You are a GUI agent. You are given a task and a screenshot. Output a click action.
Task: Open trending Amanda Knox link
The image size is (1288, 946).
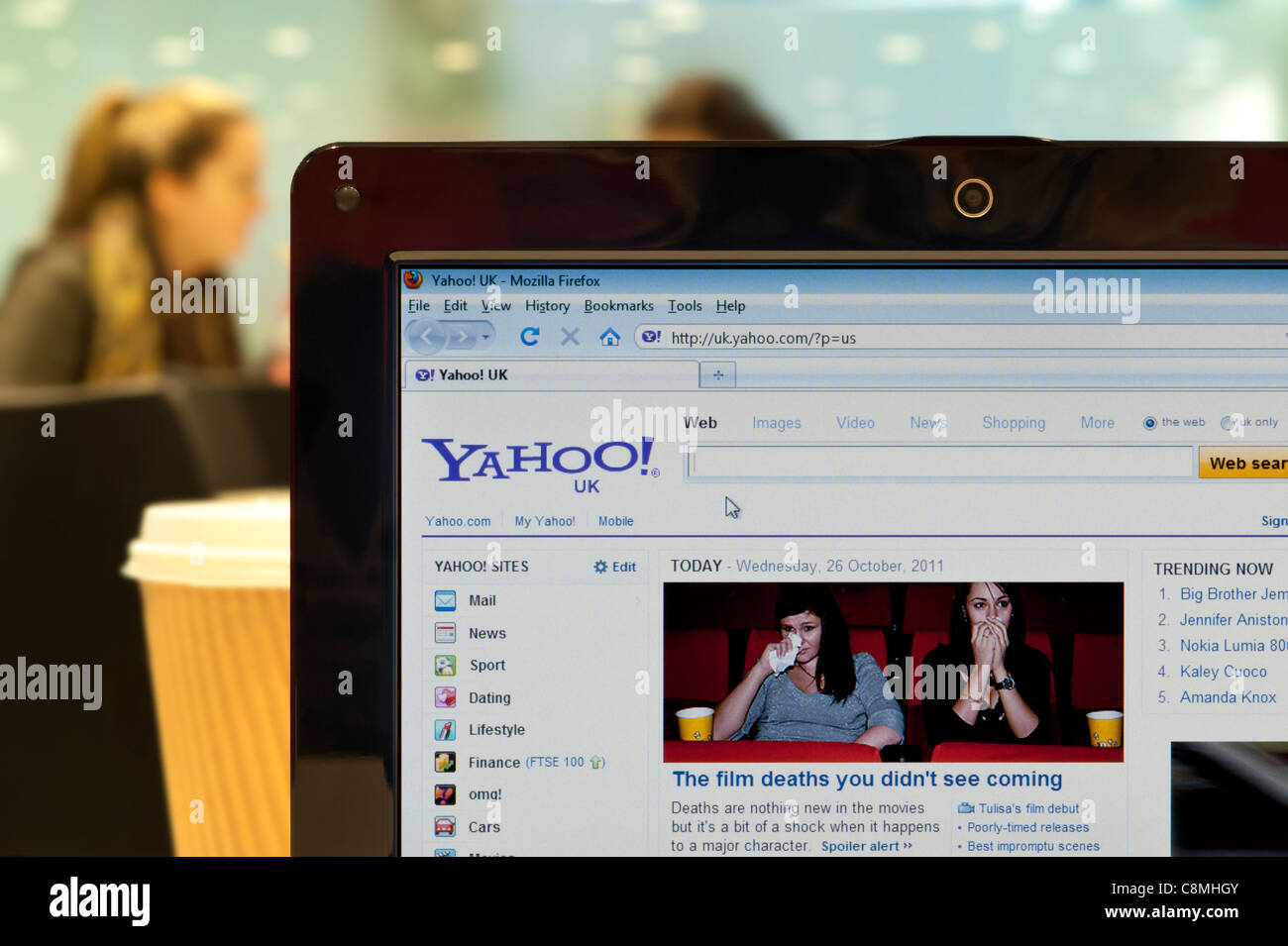pos(1228,697)
